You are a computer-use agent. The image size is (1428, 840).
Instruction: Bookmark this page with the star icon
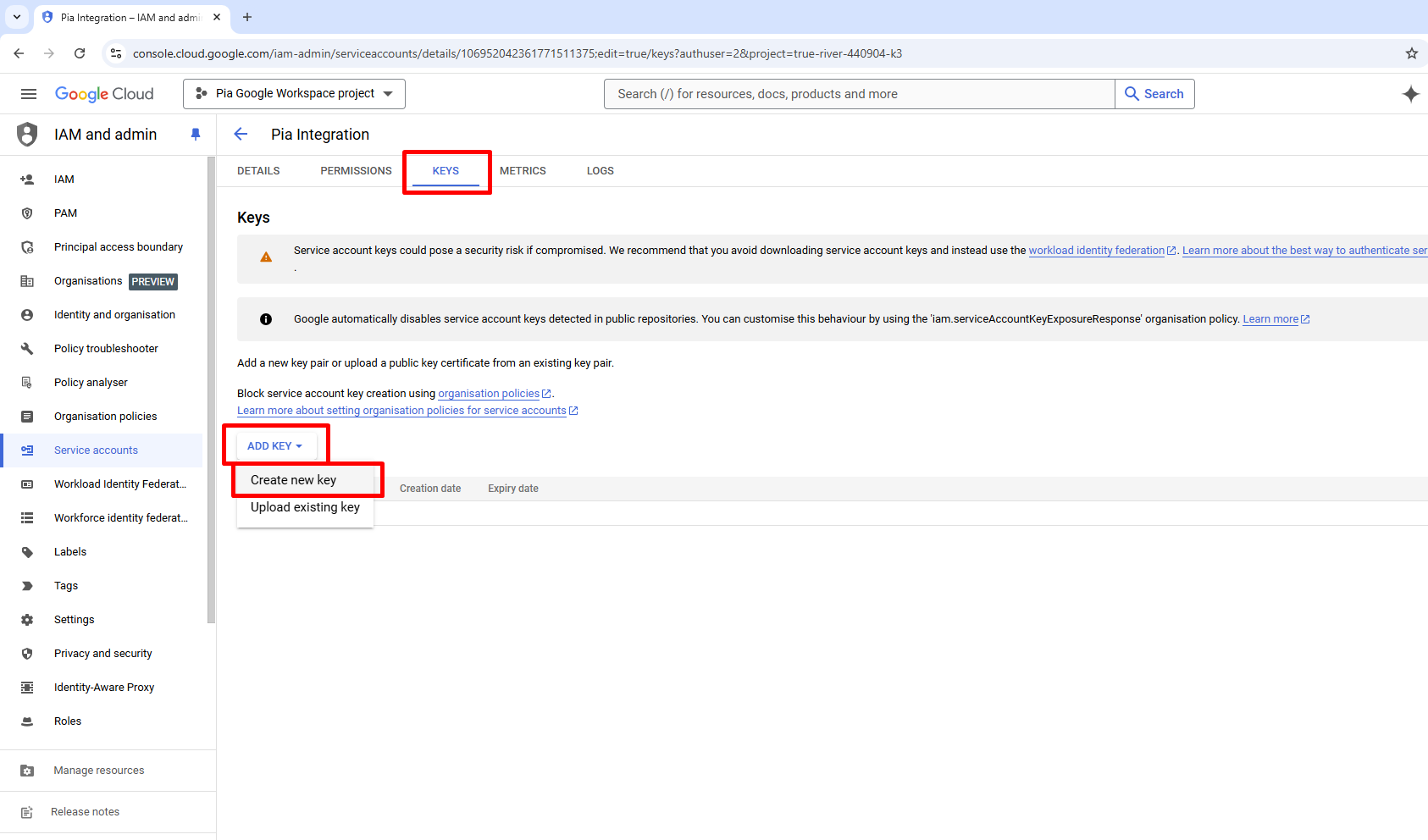point(1412,53)
